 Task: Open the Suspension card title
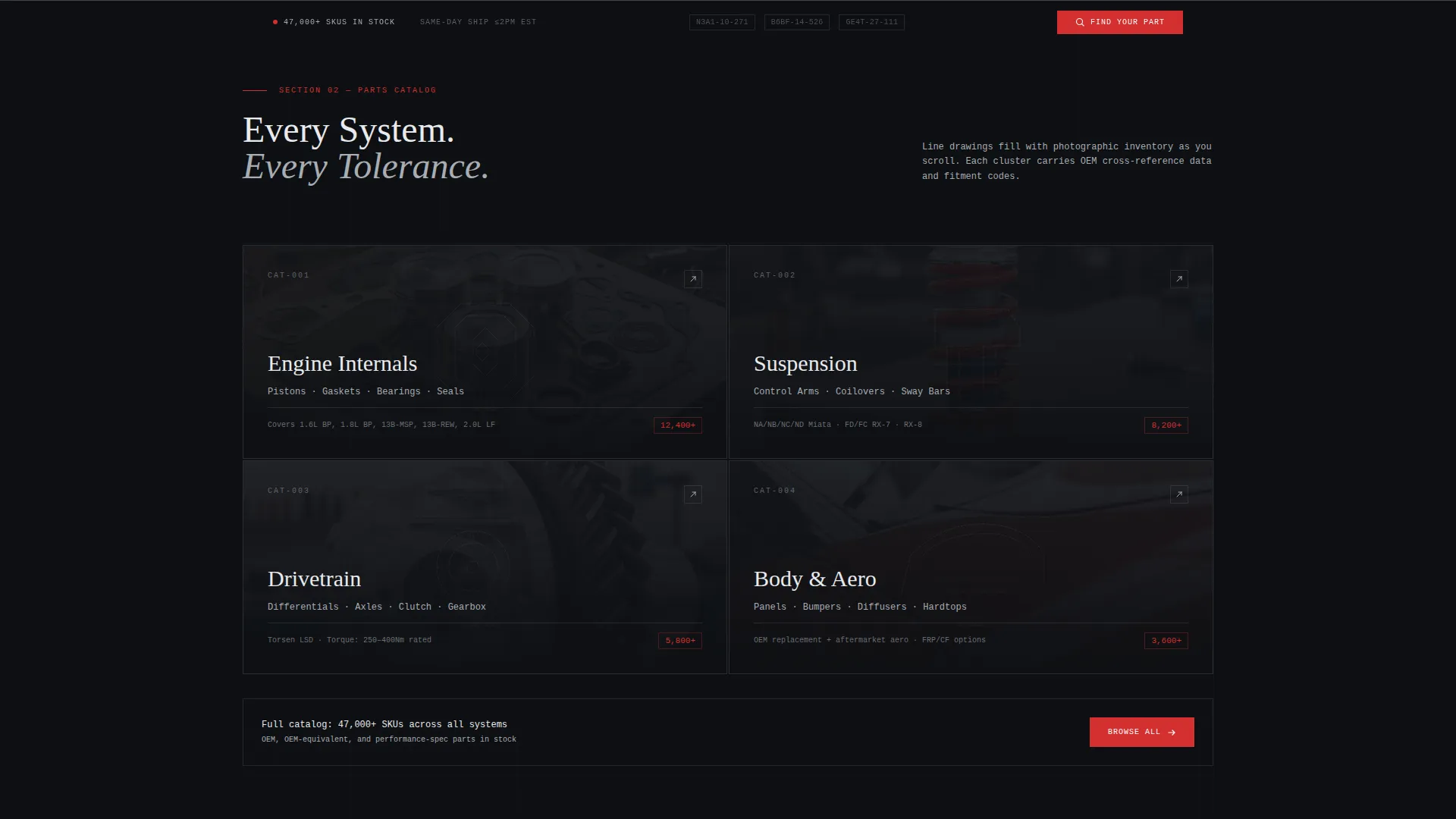[x=805, y=364]
